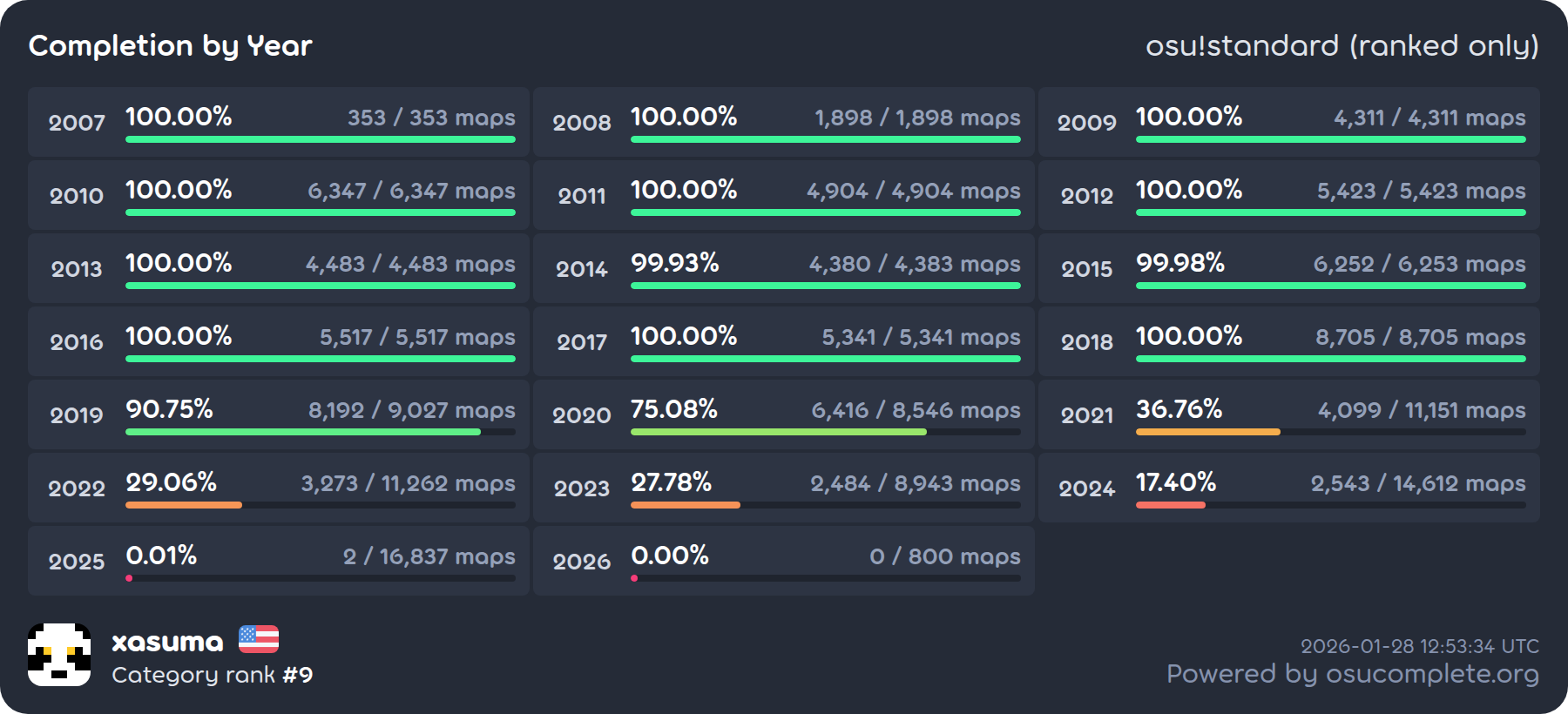Click the 2020 yellow-green progress bar
Image resolution: width=1568 pixels, height=714 pixels.
point(778,432)
